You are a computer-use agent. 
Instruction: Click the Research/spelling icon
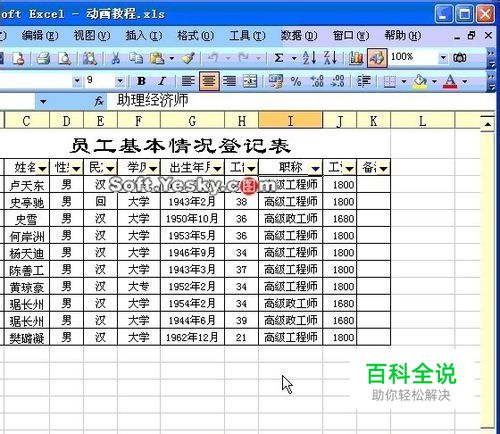click(x=89, y=58)
